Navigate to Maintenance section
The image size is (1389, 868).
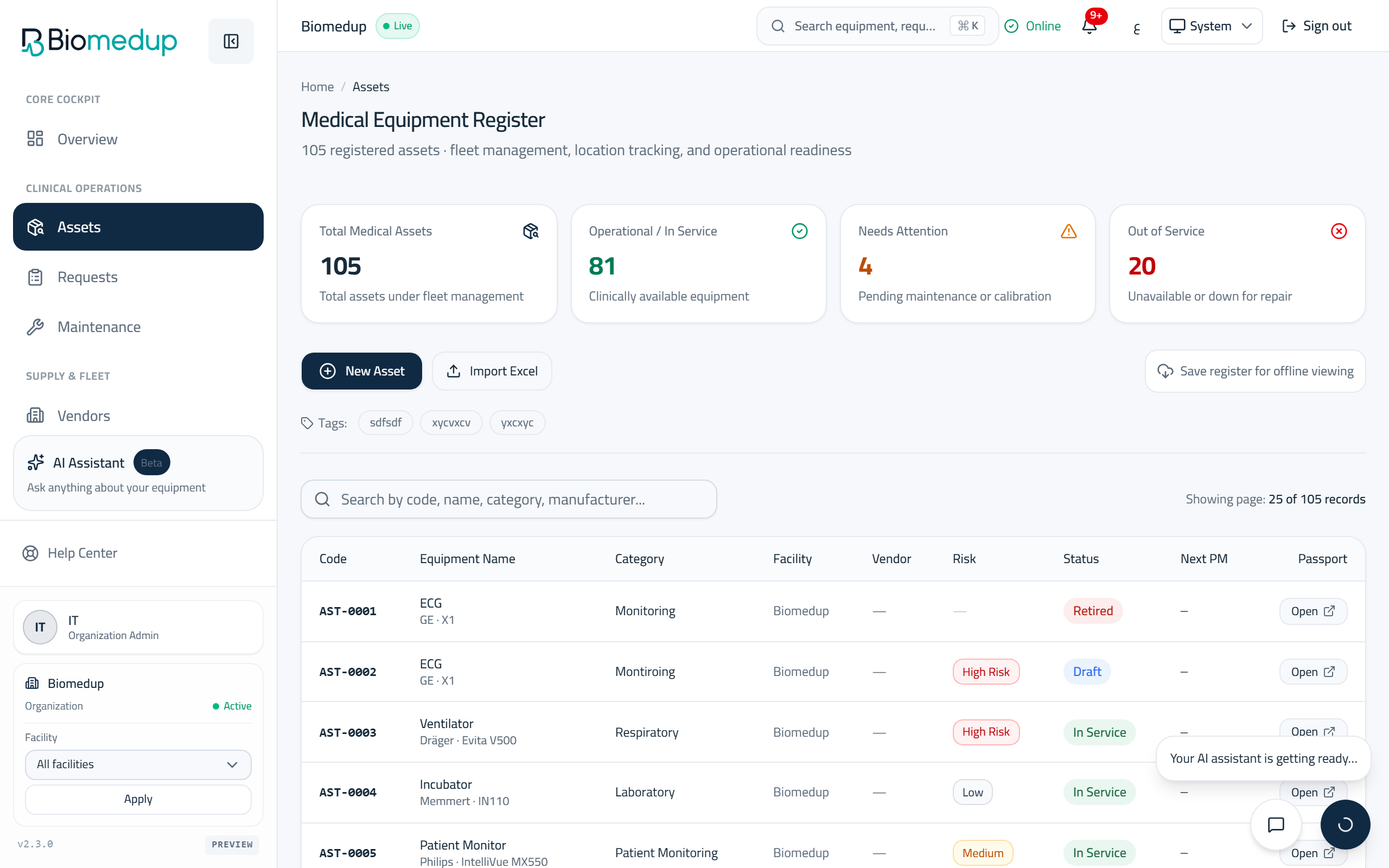pos(138,327)
